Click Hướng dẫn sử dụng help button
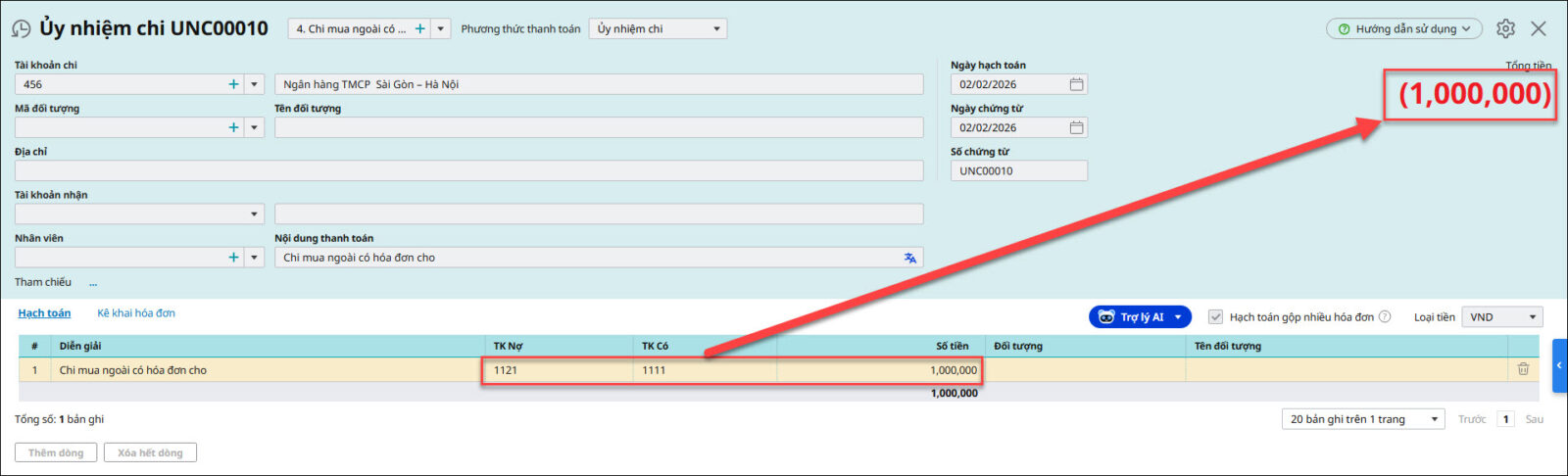Image resolution: width=1568 pixels, height=476 pixels. (1403, 29)
